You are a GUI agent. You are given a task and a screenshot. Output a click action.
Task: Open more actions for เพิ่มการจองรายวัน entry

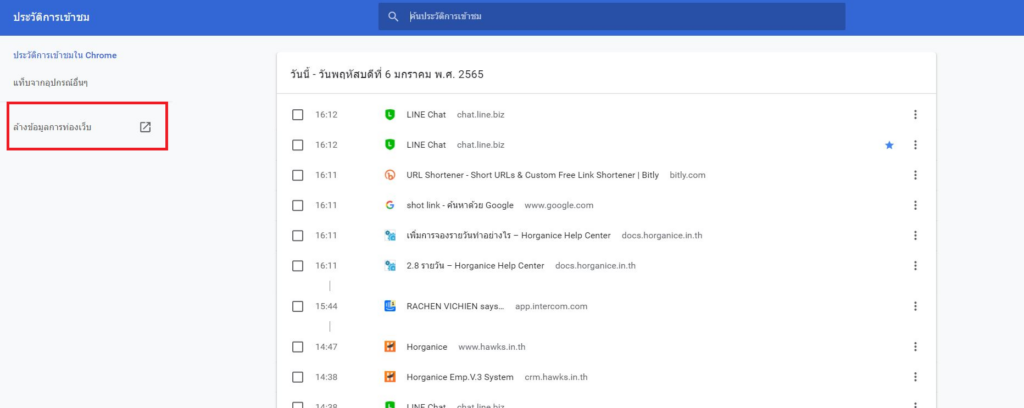click(x=915, y=236)
